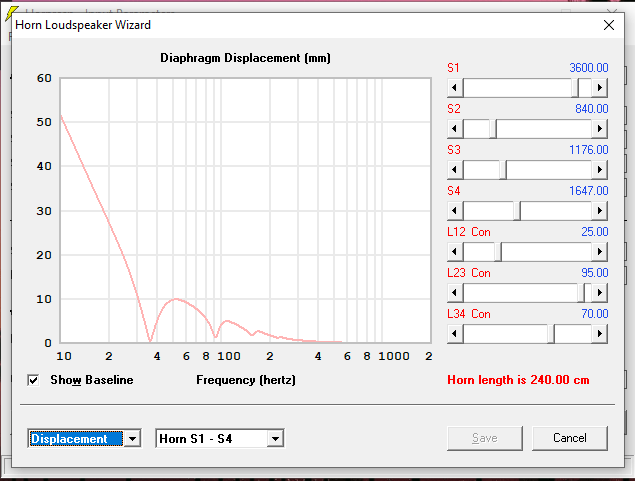Click the L23 Con slider right arrow

pos(600,293)
